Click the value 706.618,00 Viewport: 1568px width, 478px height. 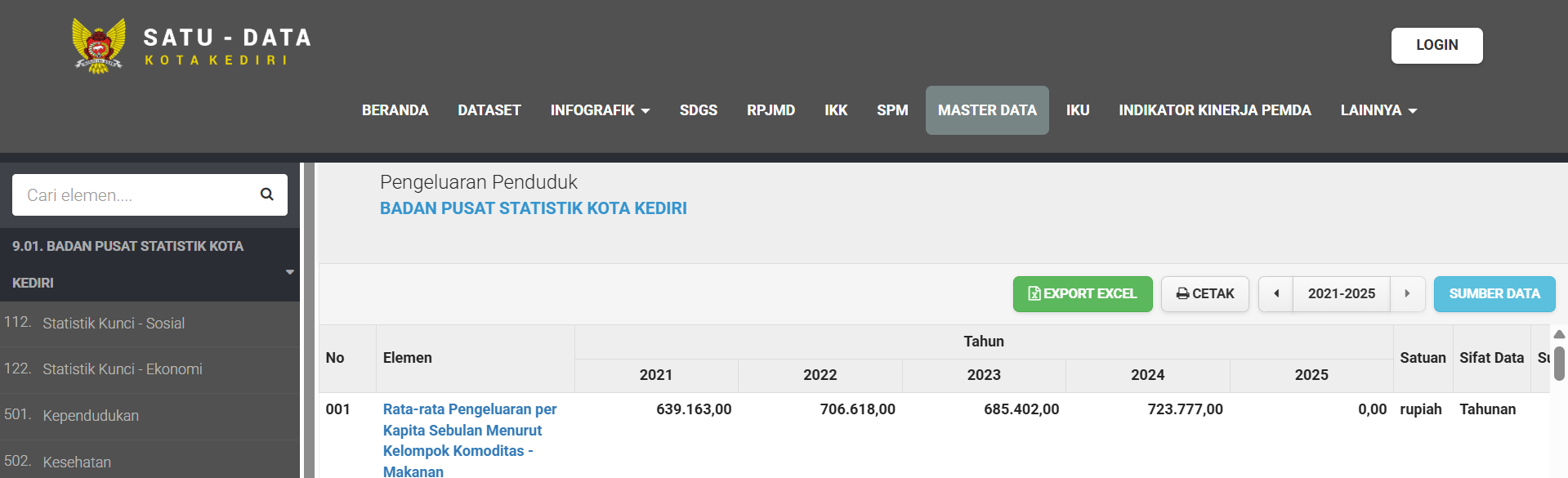[x=858, y=409]
